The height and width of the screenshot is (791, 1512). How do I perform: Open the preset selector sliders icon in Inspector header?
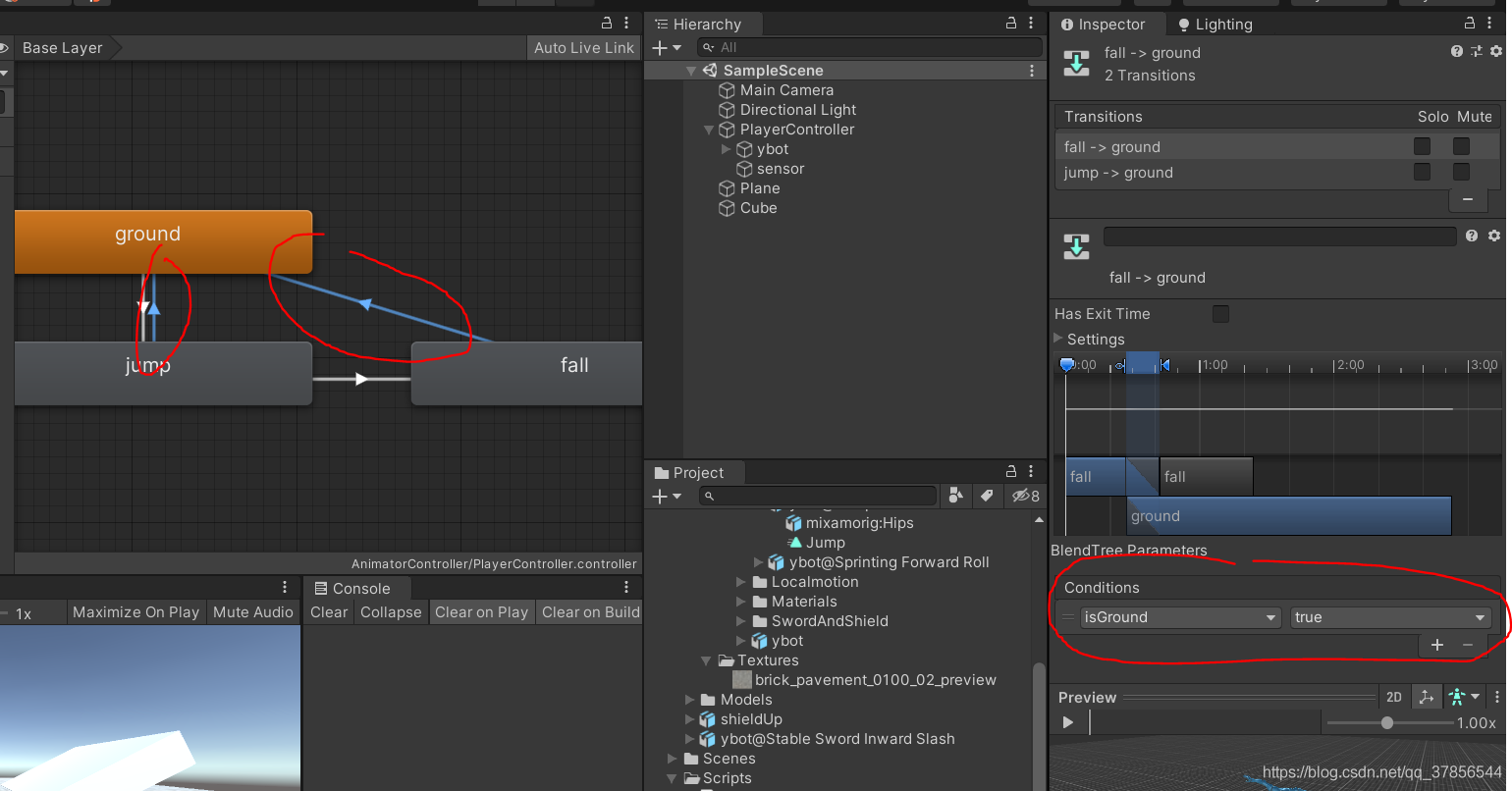[x=1477, y=51]
